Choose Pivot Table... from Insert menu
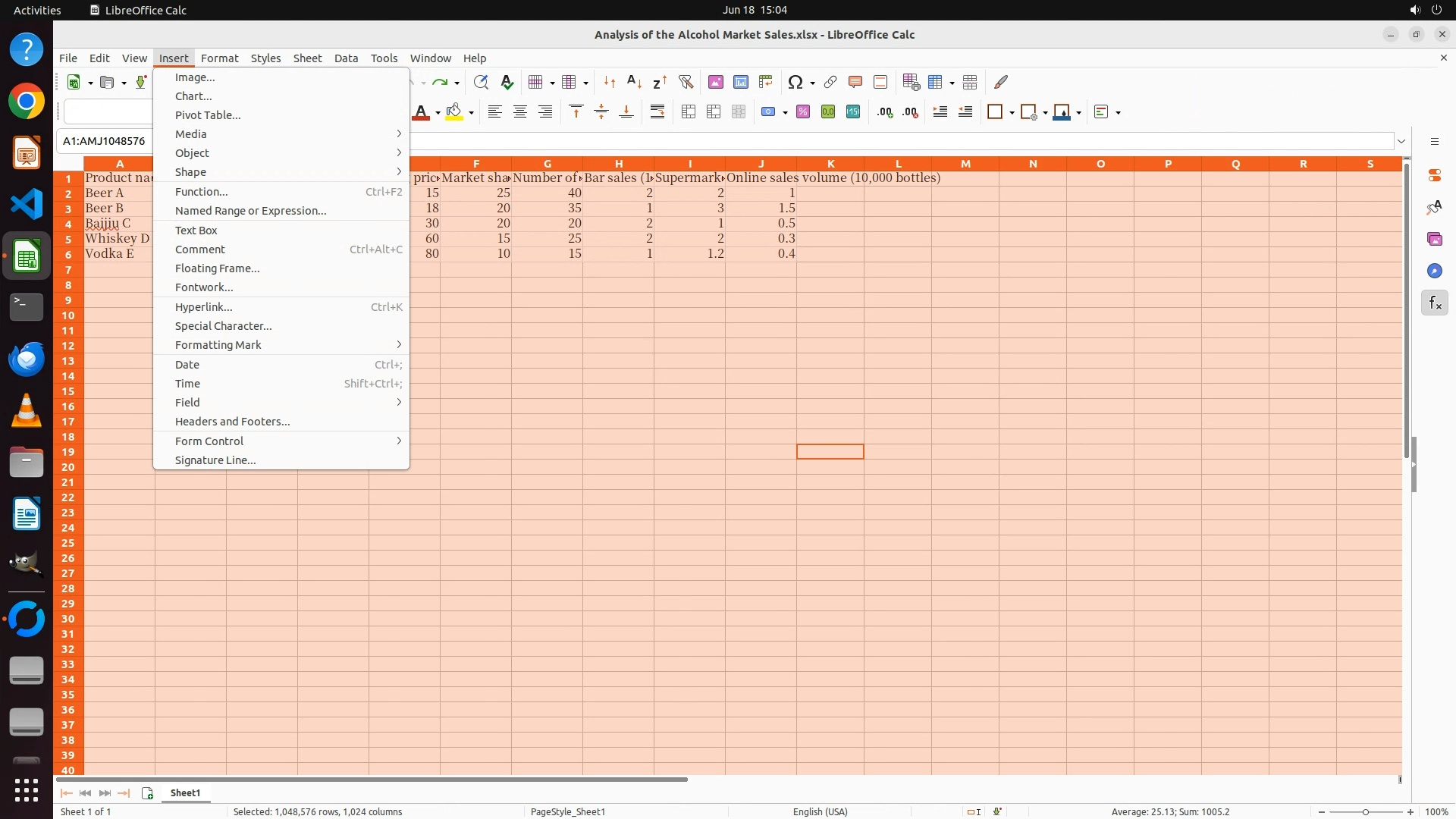The image size is (1456, 819). (208, 115)
